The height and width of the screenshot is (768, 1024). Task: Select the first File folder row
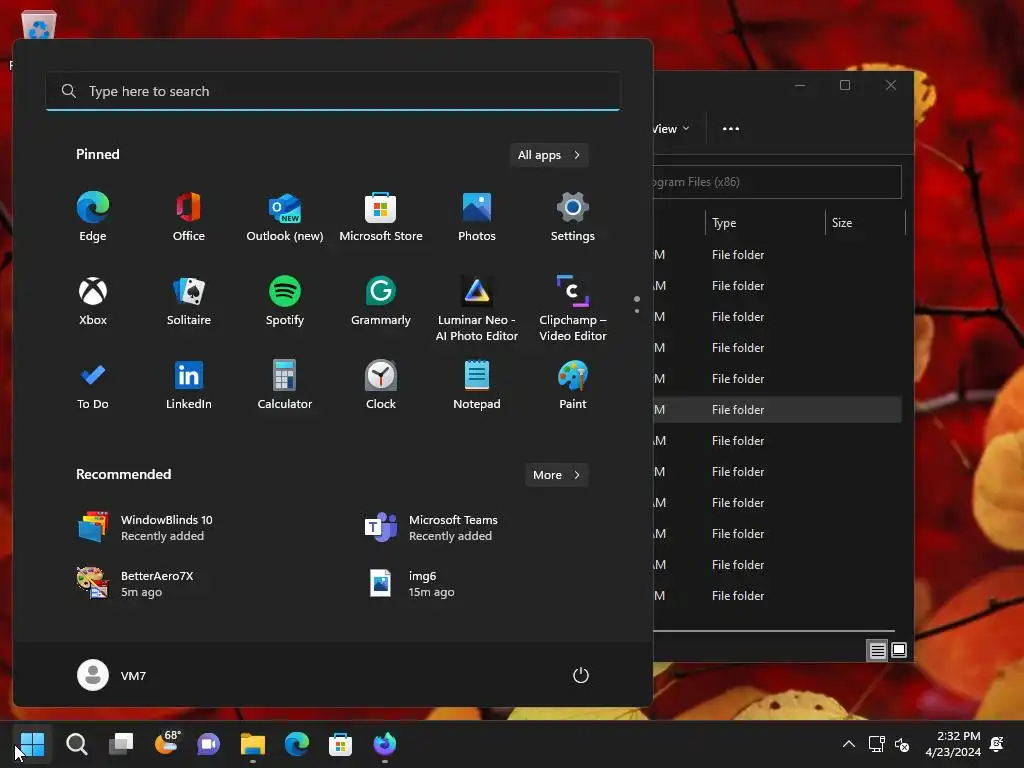(777, 255)
